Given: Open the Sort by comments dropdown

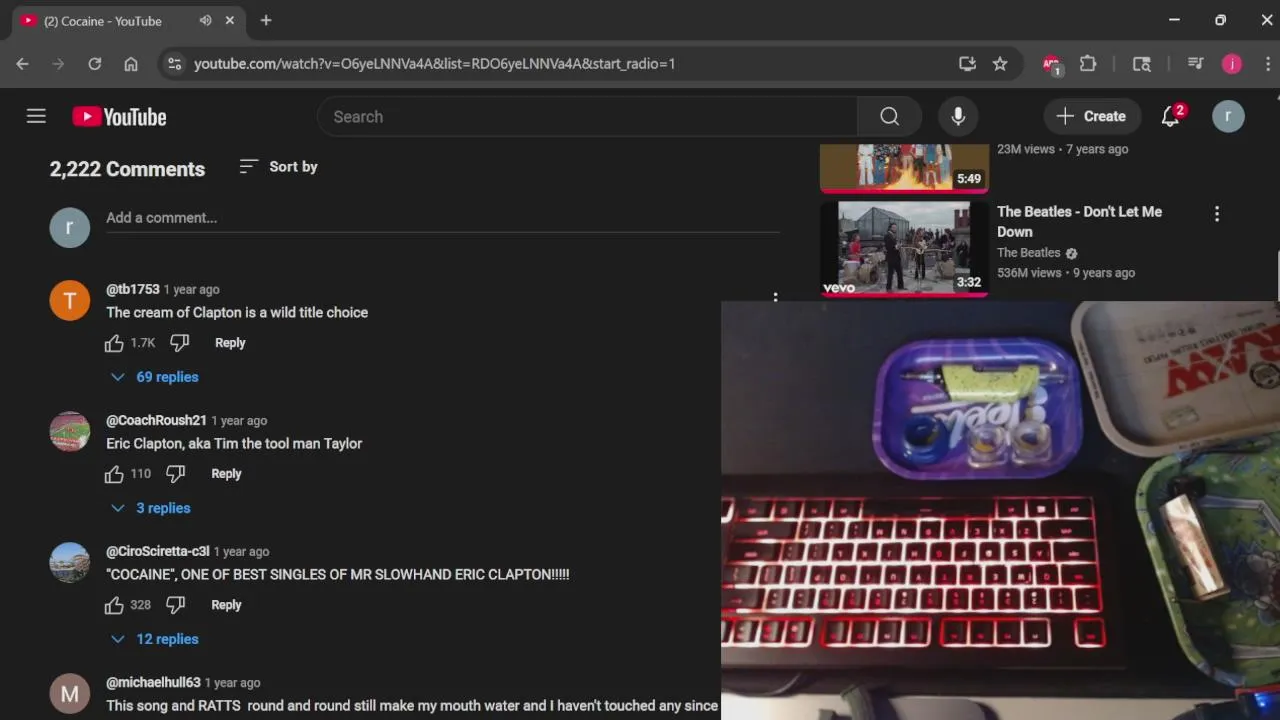Looking at the screenshot, I should pos(278,167).
